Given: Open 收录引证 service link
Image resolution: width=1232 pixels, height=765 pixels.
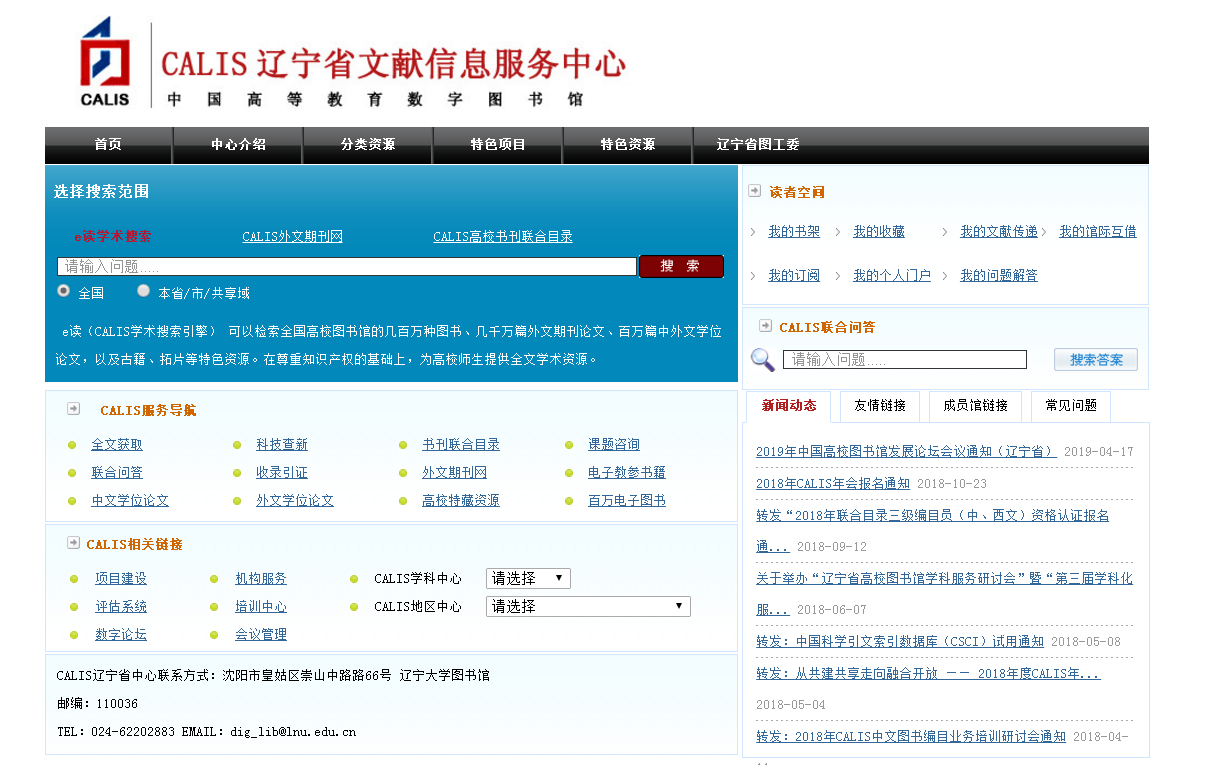Looking at the screenshot, I should 282,473.
